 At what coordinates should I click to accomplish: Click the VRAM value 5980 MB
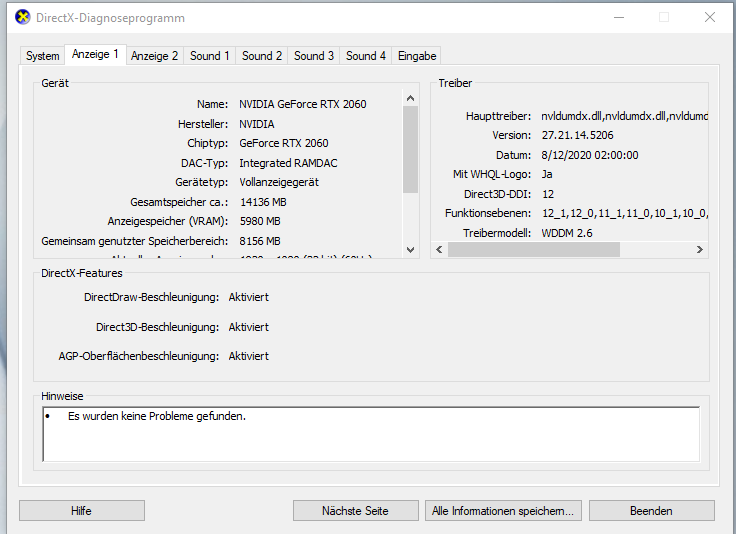coord(260,221)
